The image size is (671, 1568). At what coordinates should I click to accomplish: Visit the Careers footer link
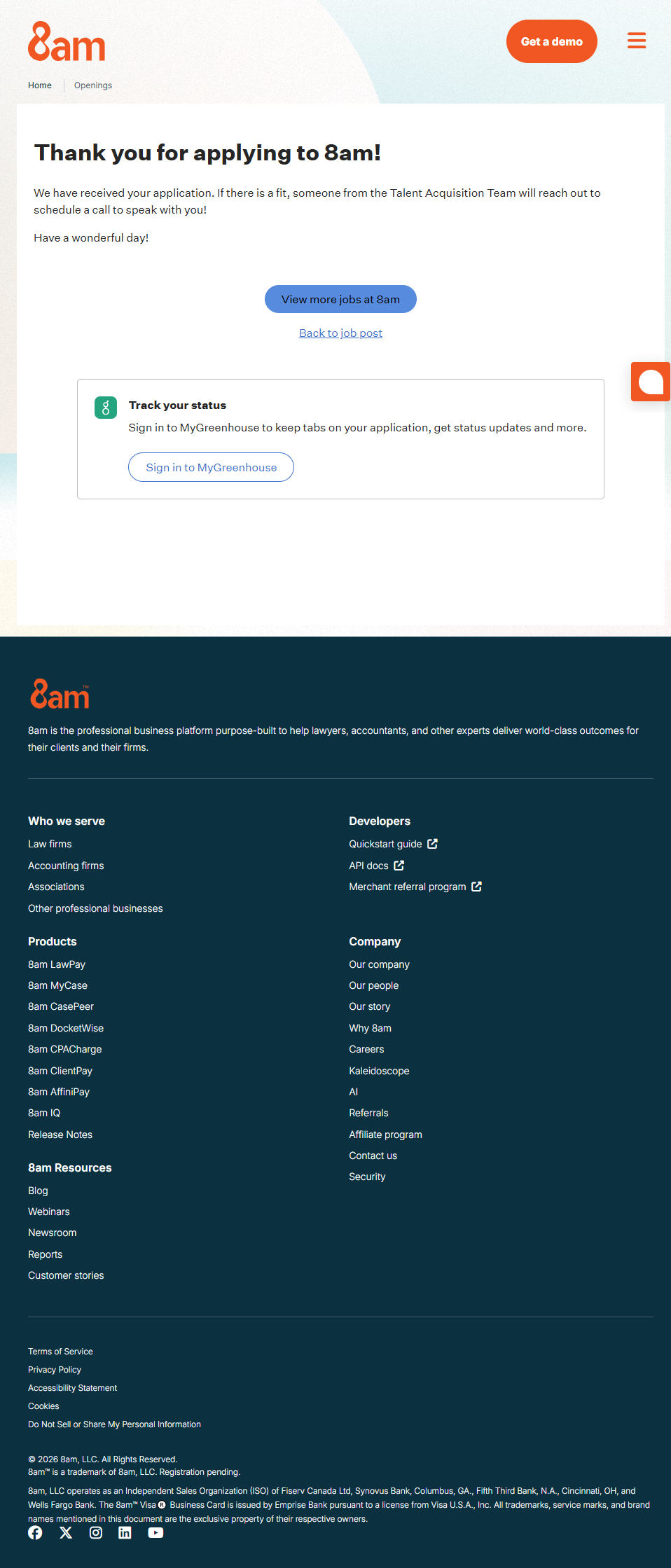point(366,1049)
